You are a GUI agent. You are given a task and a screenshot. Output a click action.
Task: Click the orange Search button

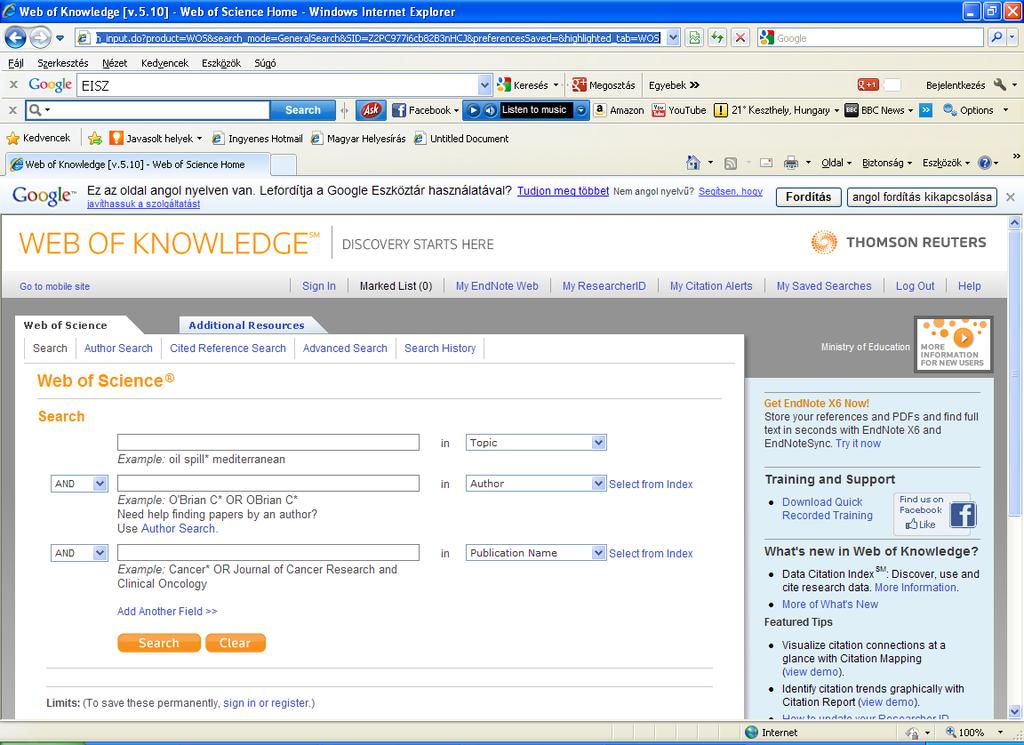(x=159, y=642)
